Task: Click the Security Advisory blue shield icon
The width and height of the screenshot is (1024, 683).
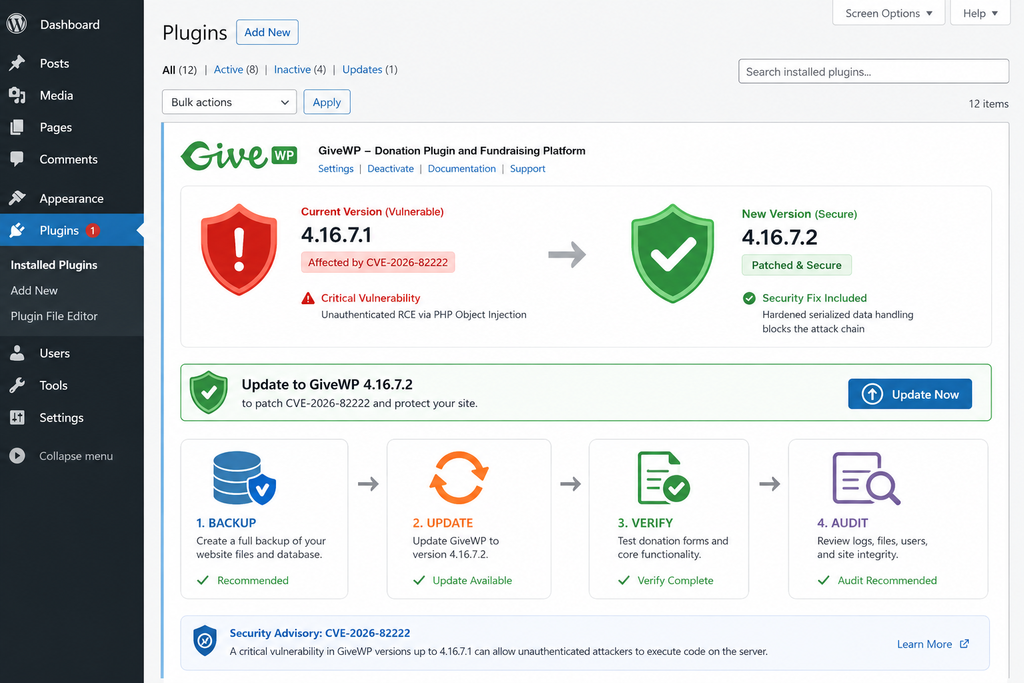Action: click(x=204, y=641)
